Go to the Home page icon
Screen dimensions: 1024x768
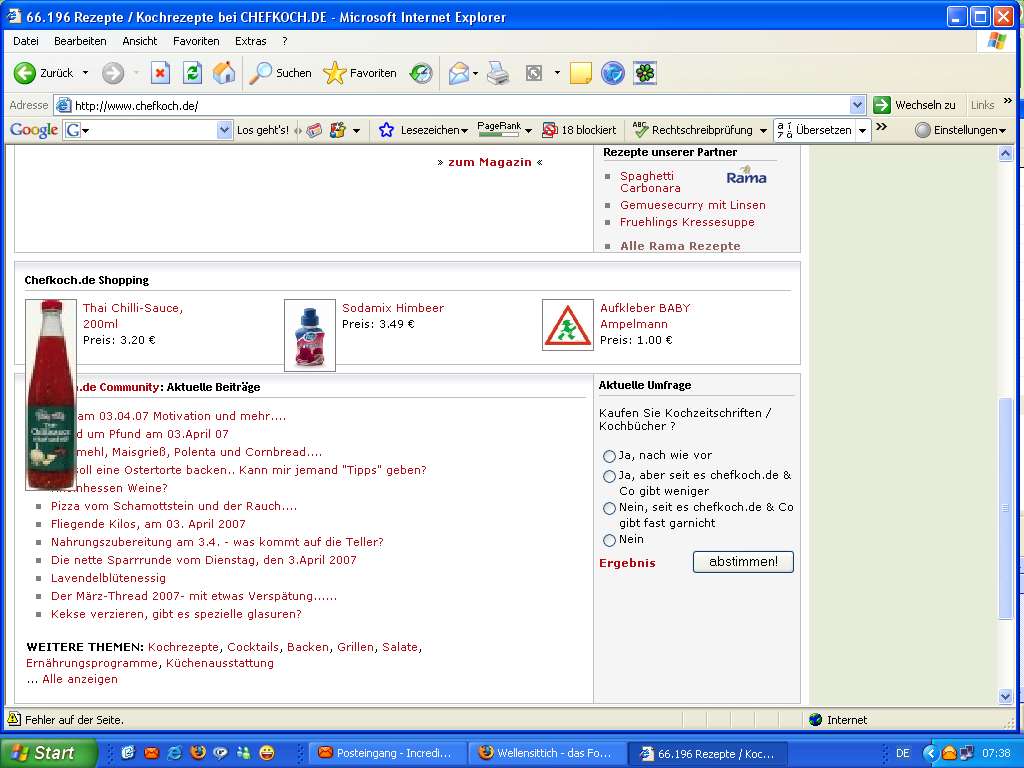[x=224, y=73]
